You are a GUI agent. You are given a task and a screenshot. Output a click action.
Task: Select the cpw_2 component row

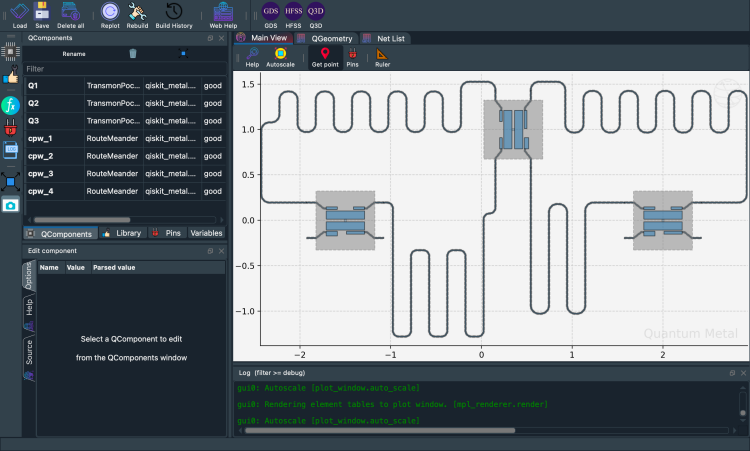coord(125,156)
